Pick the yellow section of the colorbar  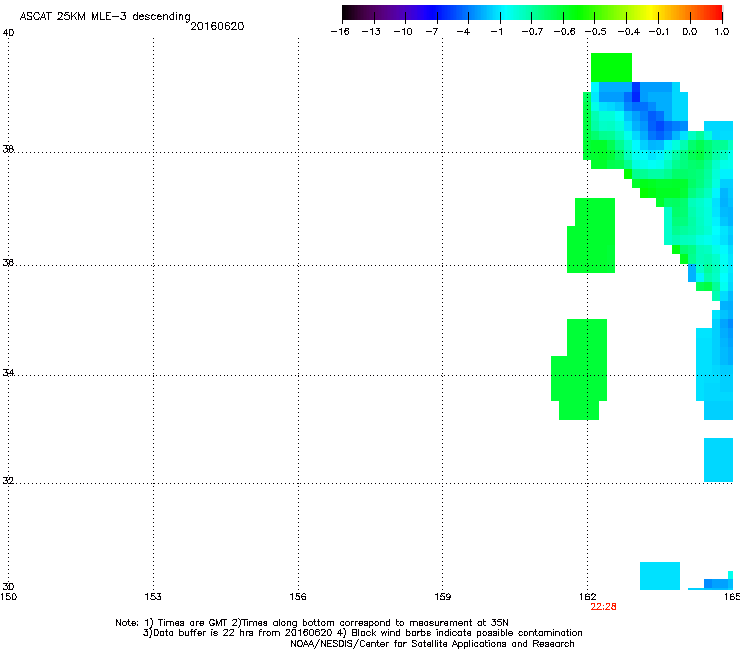click(x=651, y=12)
